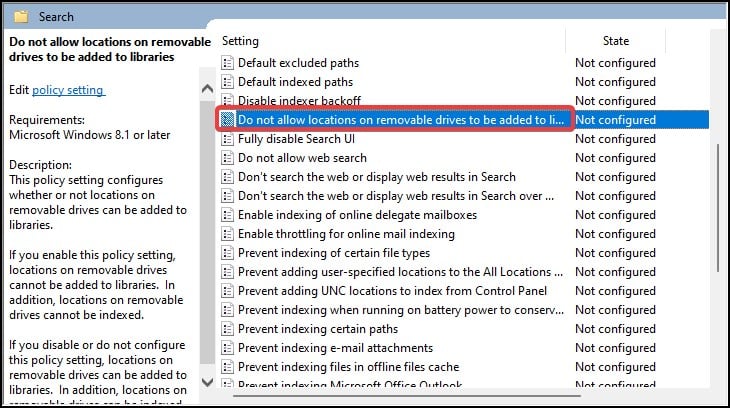
Task: Select Prevent adding UNC locations to index policy
Action: click(392, 291)
